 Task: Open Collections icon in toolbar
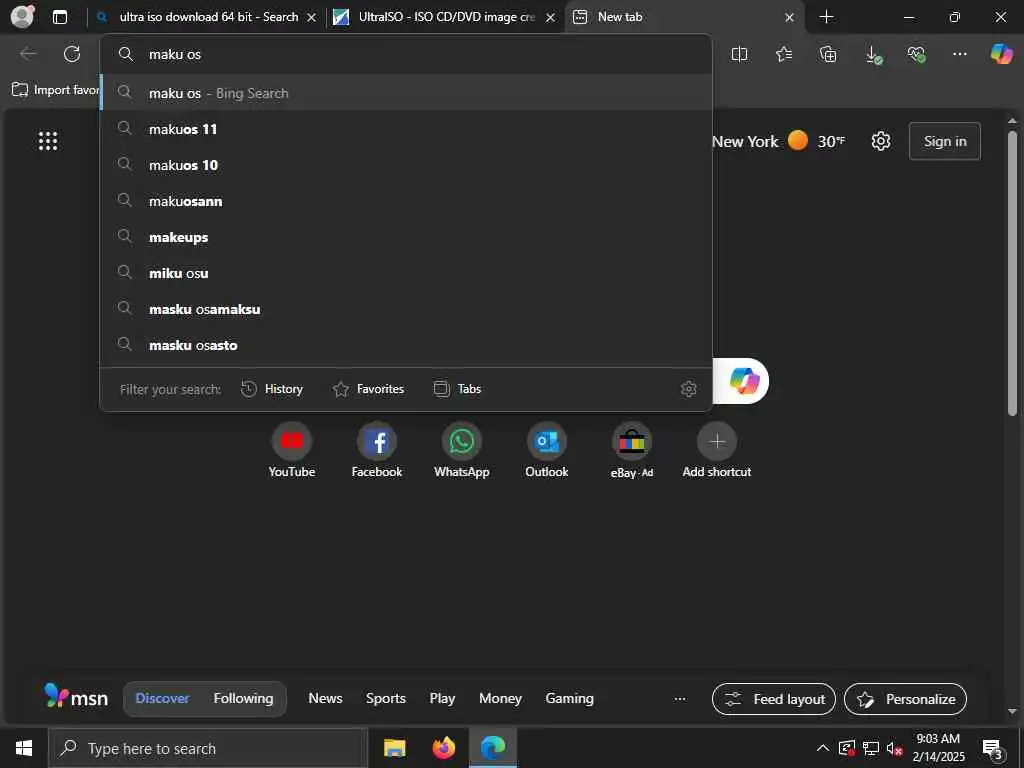[827, 54]
